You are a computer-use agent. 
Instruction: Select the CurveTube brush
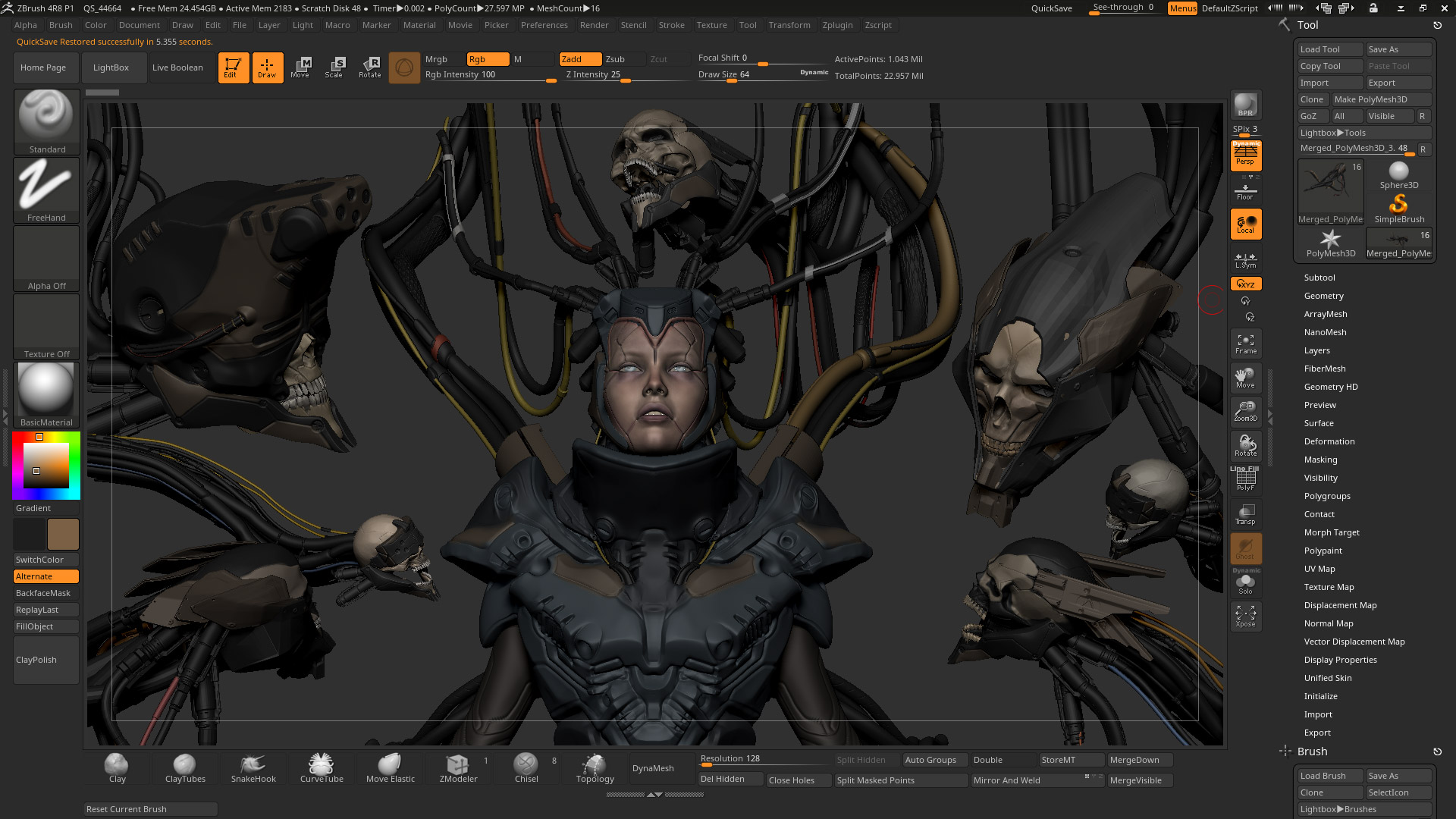322,768
